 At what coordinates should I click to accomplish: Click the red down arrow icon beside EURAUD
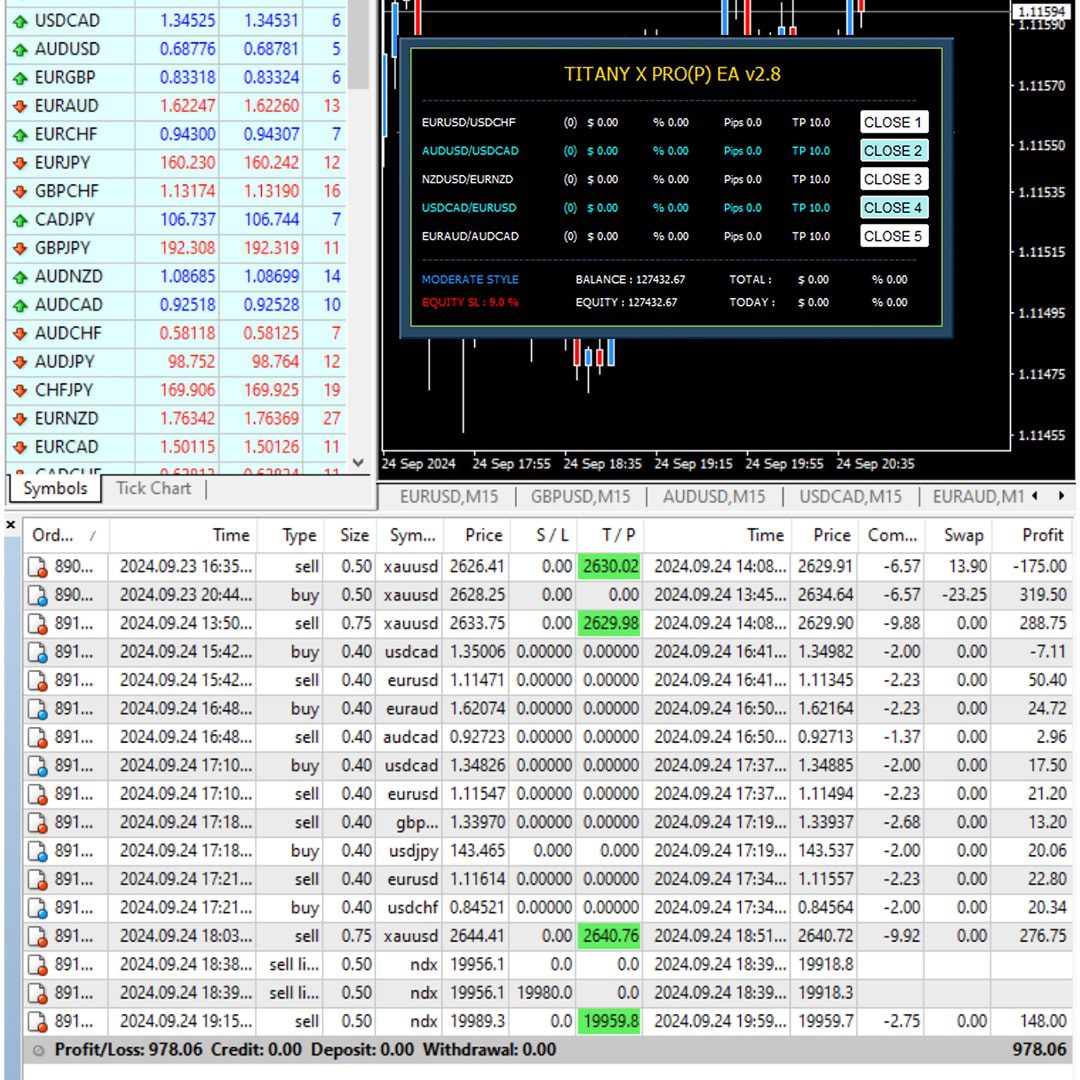tap(19, 105)
